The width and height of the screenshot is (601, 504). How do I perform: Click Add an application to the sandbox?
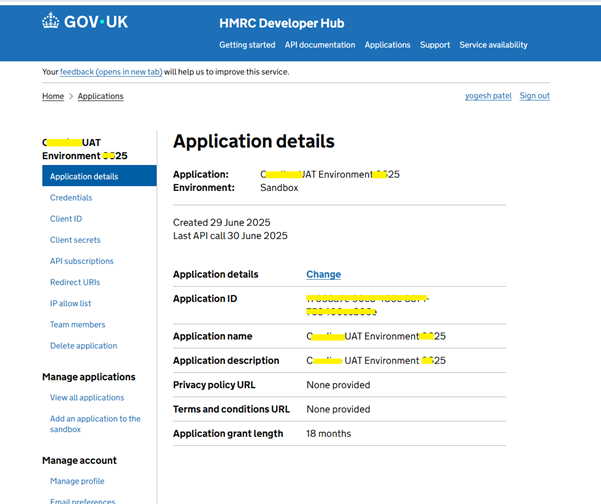(95, 424)
